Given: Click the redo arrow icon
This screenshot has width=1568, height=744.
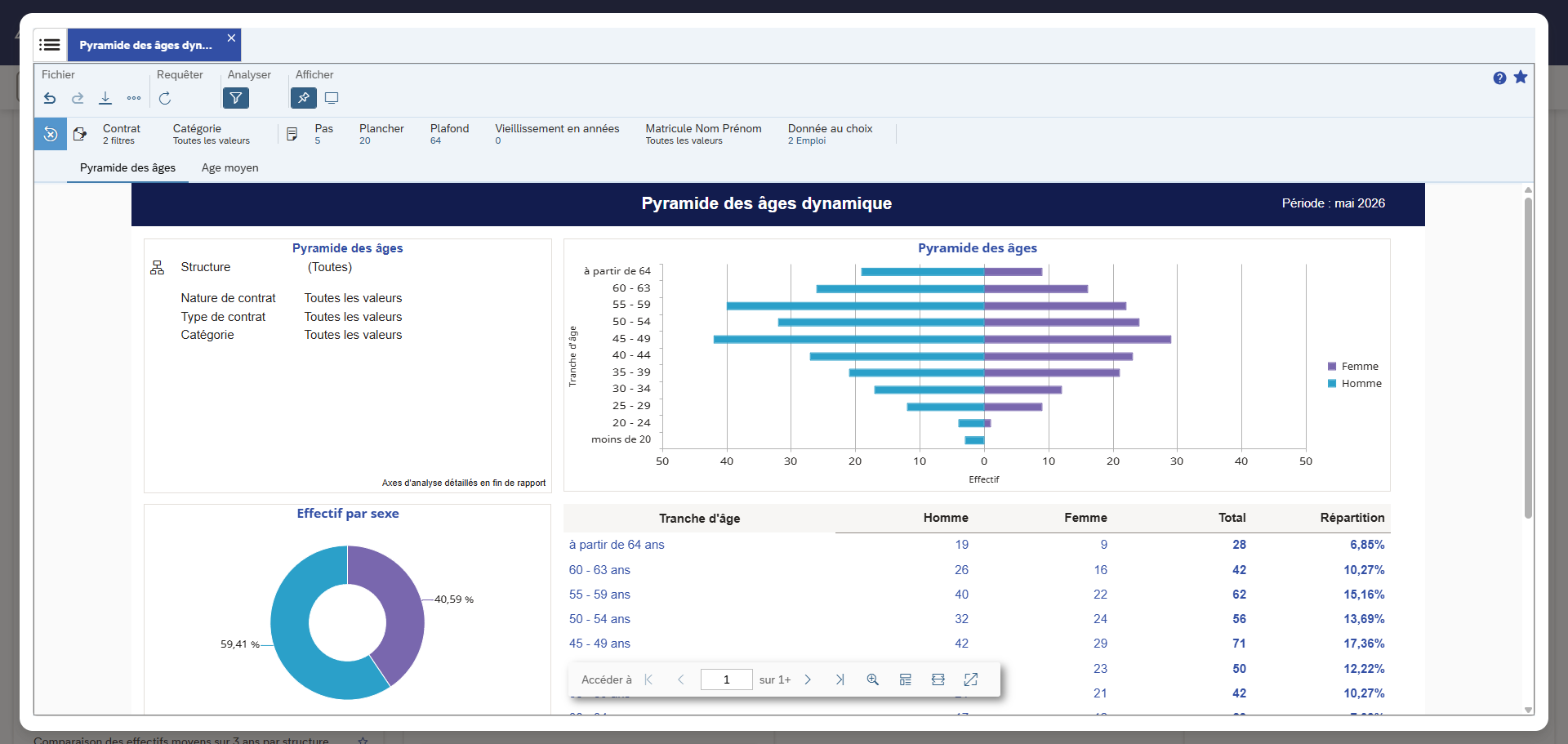Looking at the screenshot, I should click(x=78, y=98).
